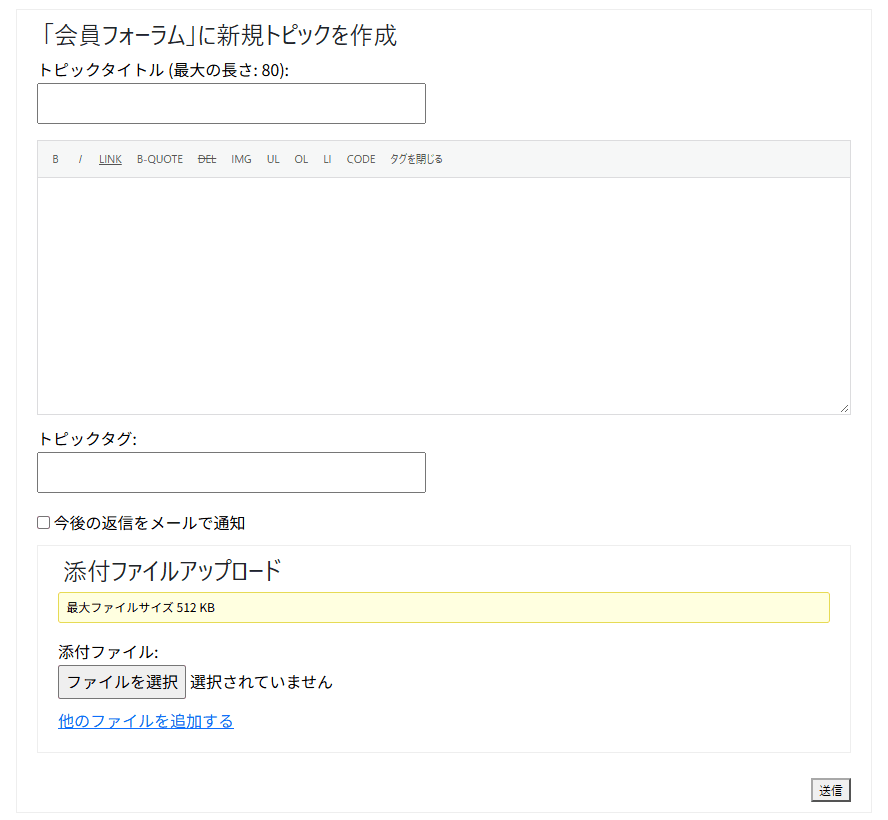
Task: Focus the トピックタイトル input field
Action: (231, 104)
